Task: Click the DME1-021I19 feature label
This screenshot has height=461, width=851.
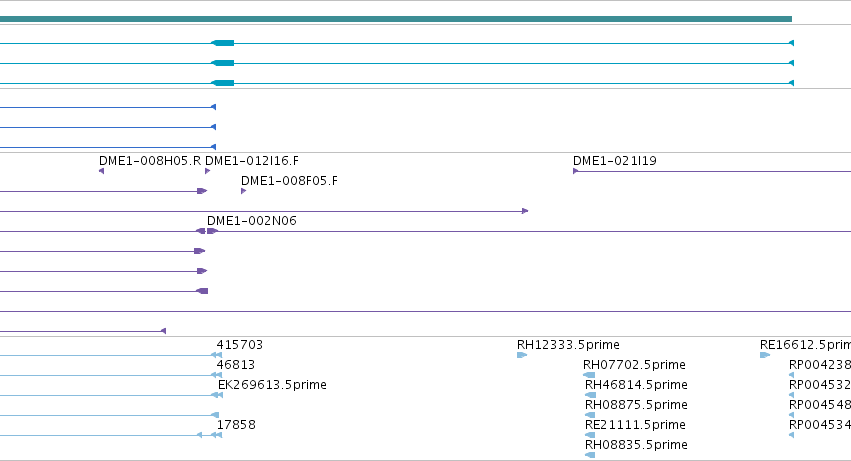Action: click(x=615, y=161)
